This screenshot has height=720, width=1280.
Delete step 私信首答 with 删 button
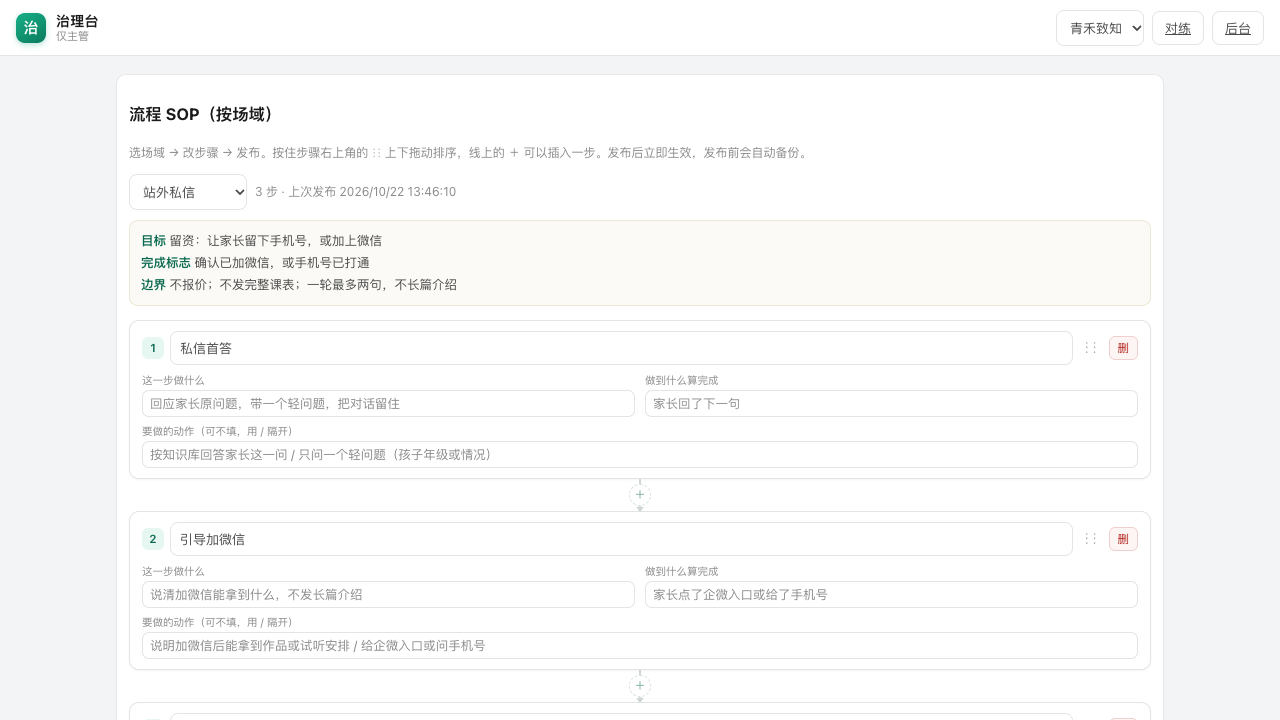(x=1123, y=348)
